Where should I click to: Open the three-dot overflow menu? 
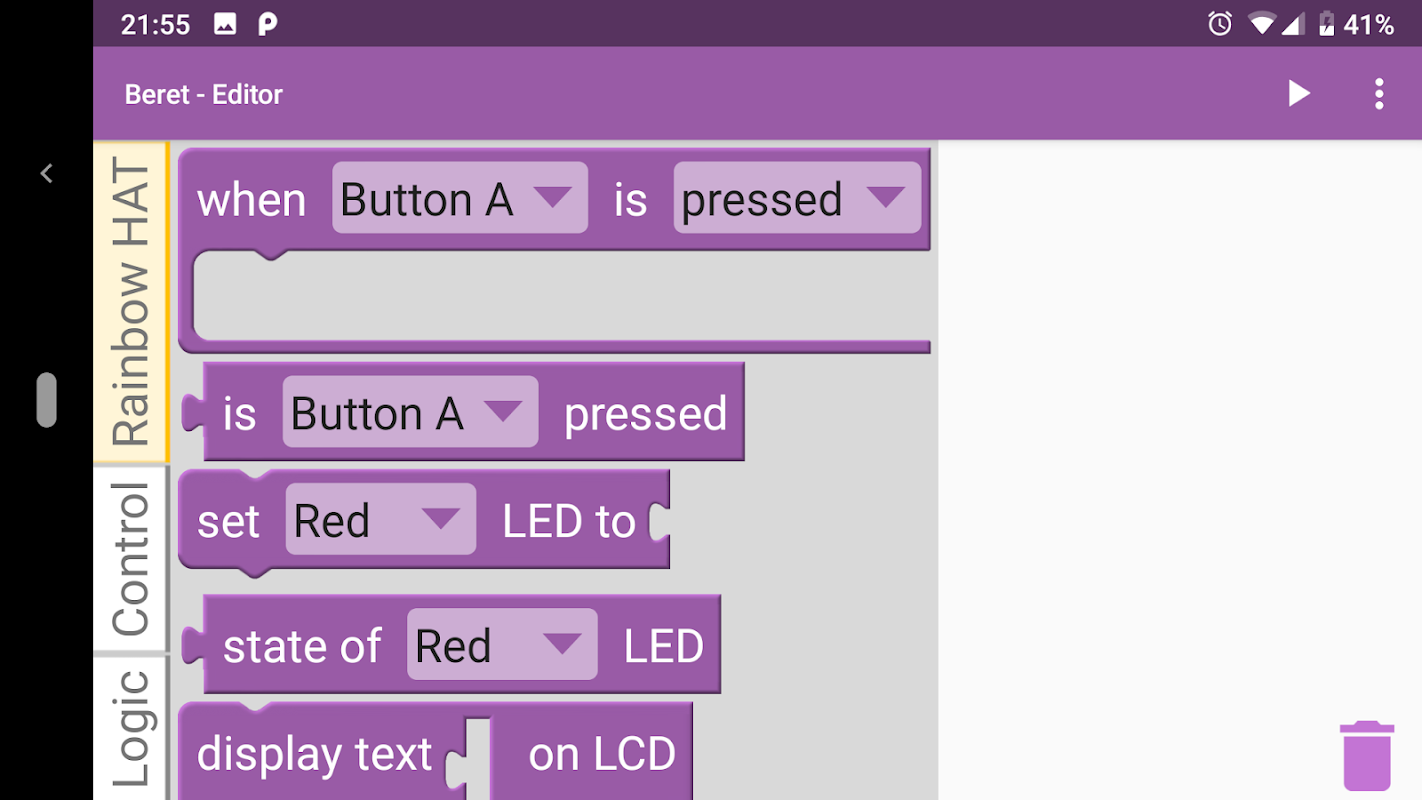(1379, 94)
